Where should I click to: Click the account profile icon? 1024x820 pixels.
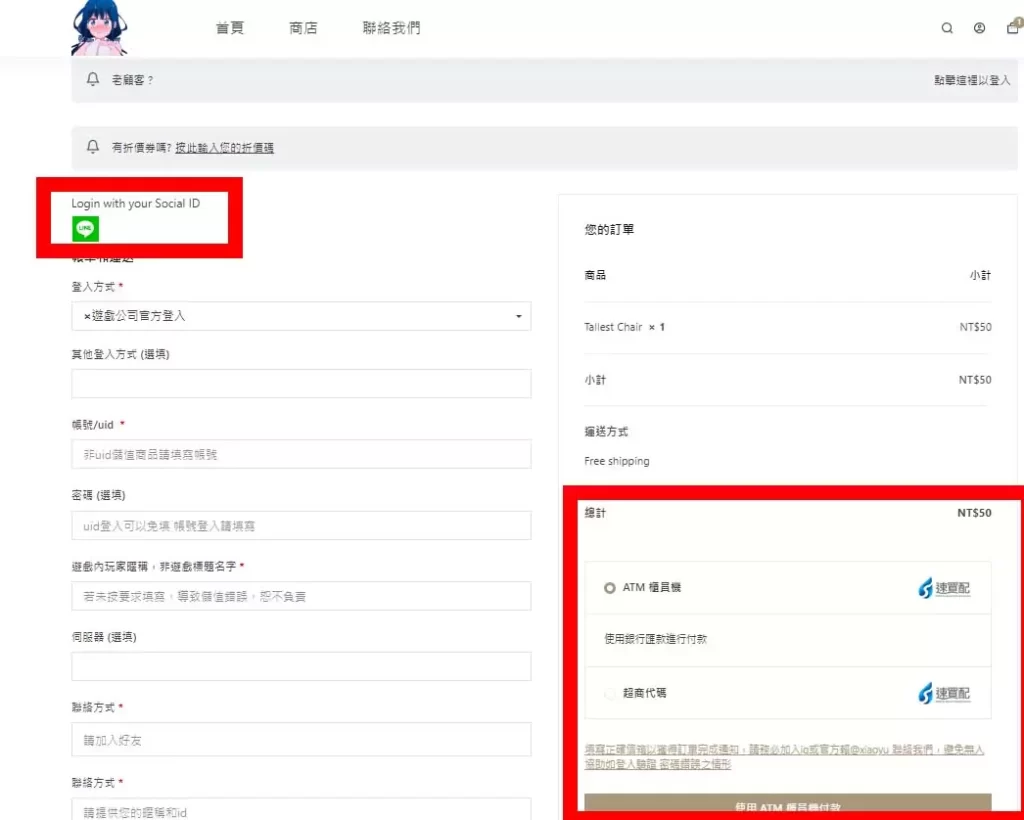pyautogui.click(x=979, y=28)
